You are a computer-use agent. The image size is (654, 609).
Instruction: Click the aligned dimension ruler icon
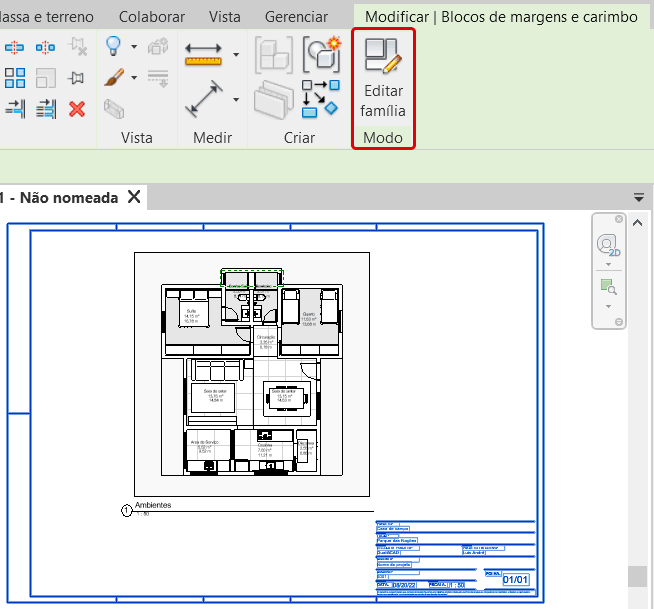pos(203,55)
